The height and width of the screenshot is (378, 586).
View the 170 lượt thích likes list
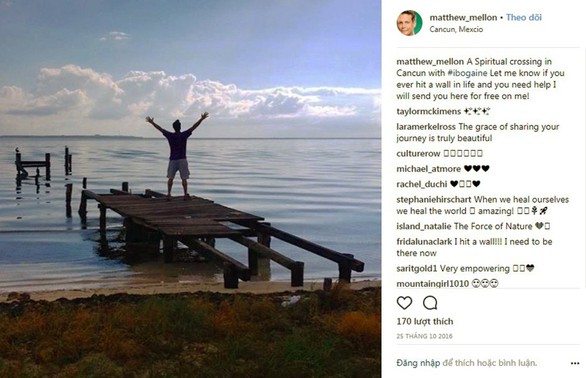(425, 322)
